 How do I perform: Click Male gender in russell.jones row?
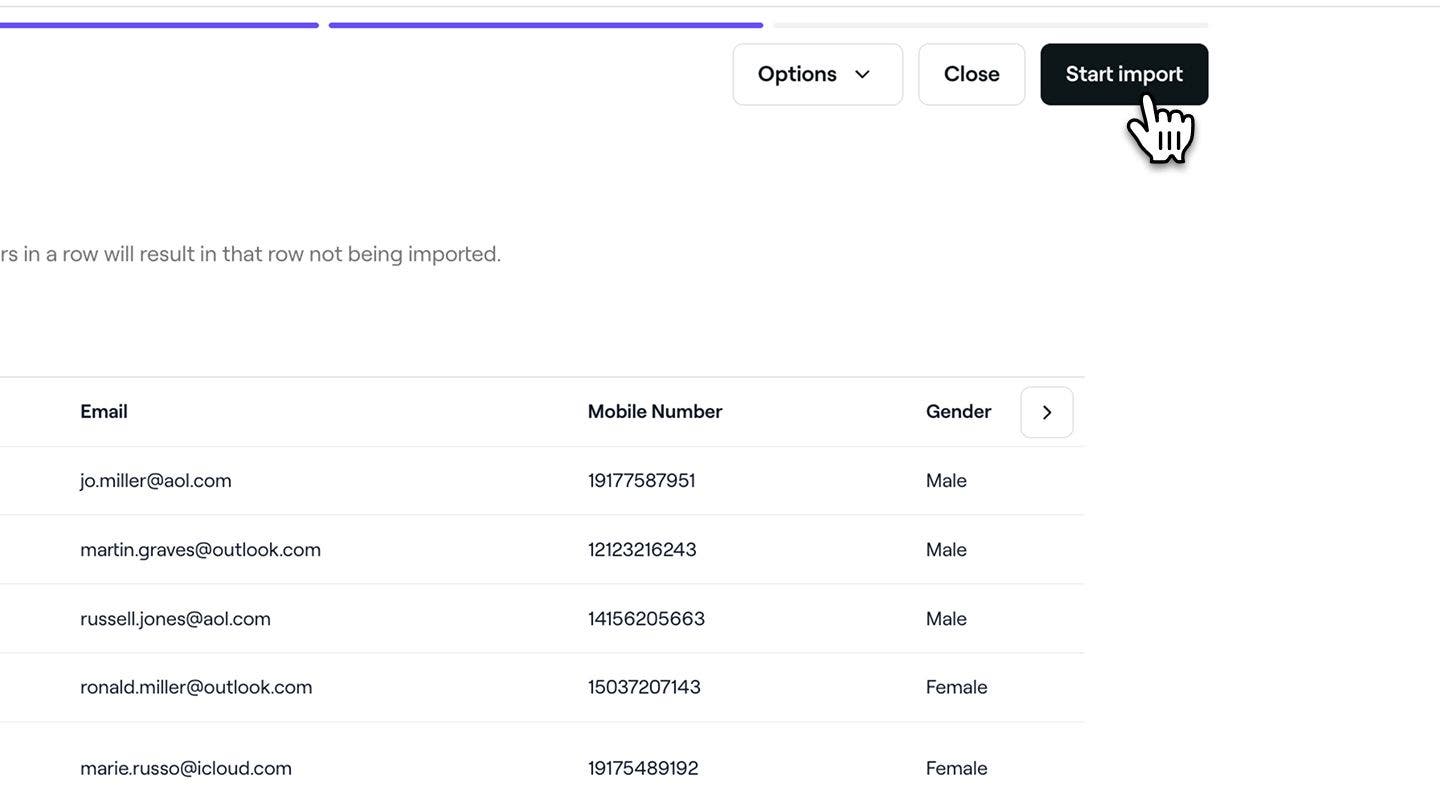[946, 619]
